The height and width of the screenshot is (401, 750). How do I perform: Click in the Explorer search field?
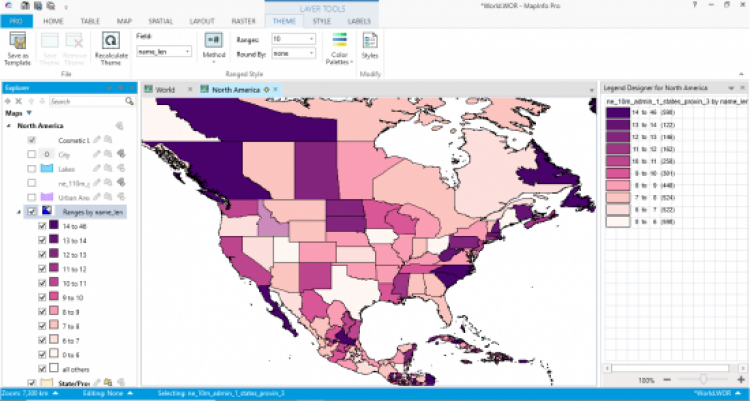pos(86,101)
